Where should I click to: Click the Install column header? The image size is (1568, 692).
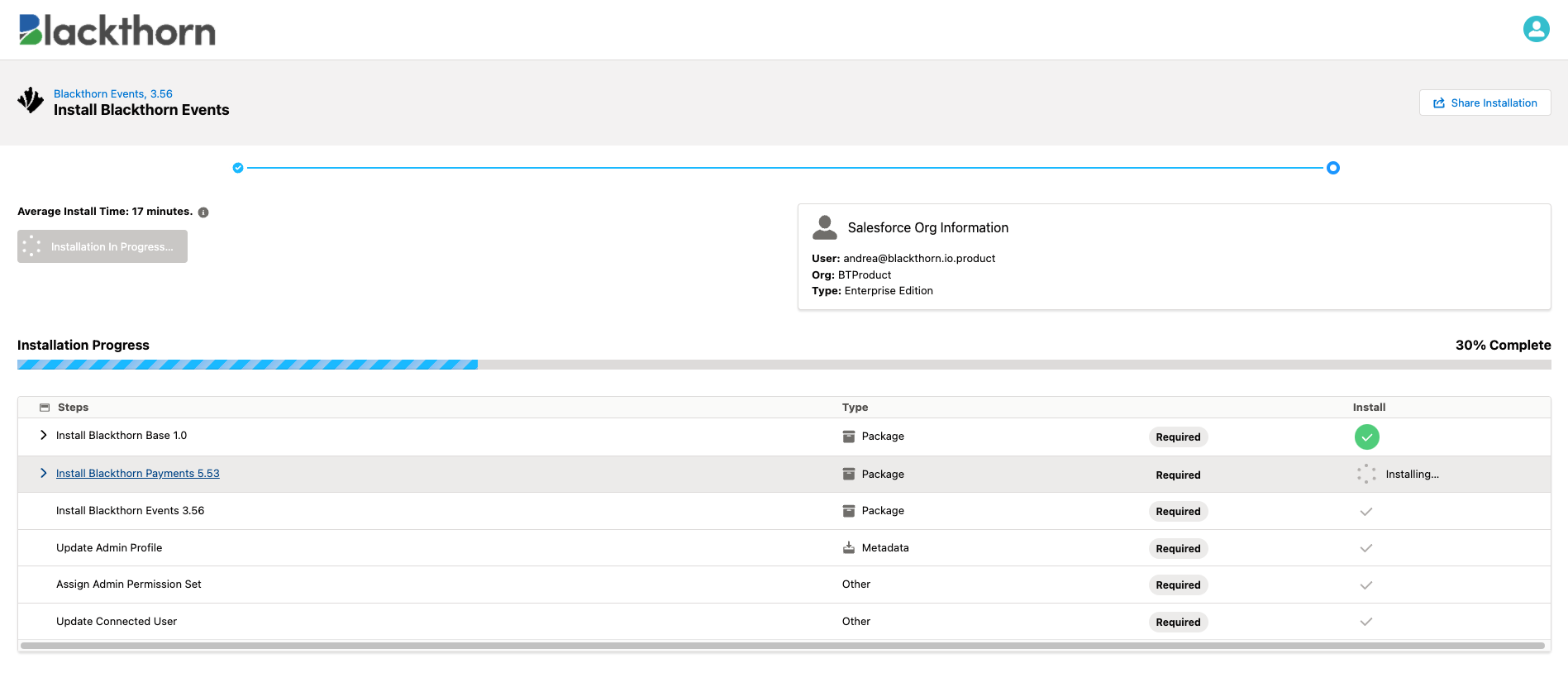coord(1369,408)
